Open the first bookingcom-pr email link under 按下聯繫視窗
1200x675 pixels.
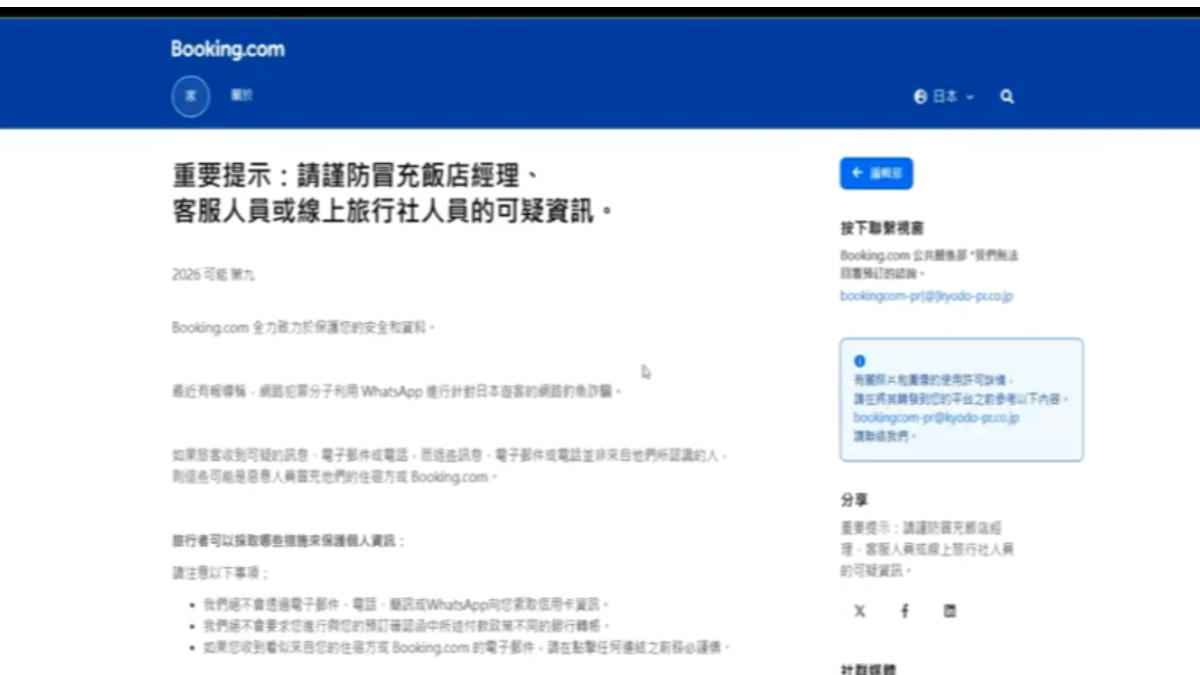[x=926, y=296]
